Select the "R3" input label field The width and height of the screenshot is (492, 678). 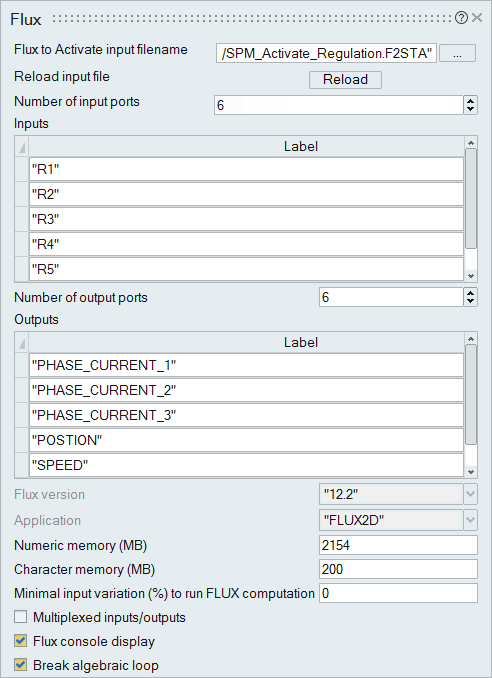(246, 219)
